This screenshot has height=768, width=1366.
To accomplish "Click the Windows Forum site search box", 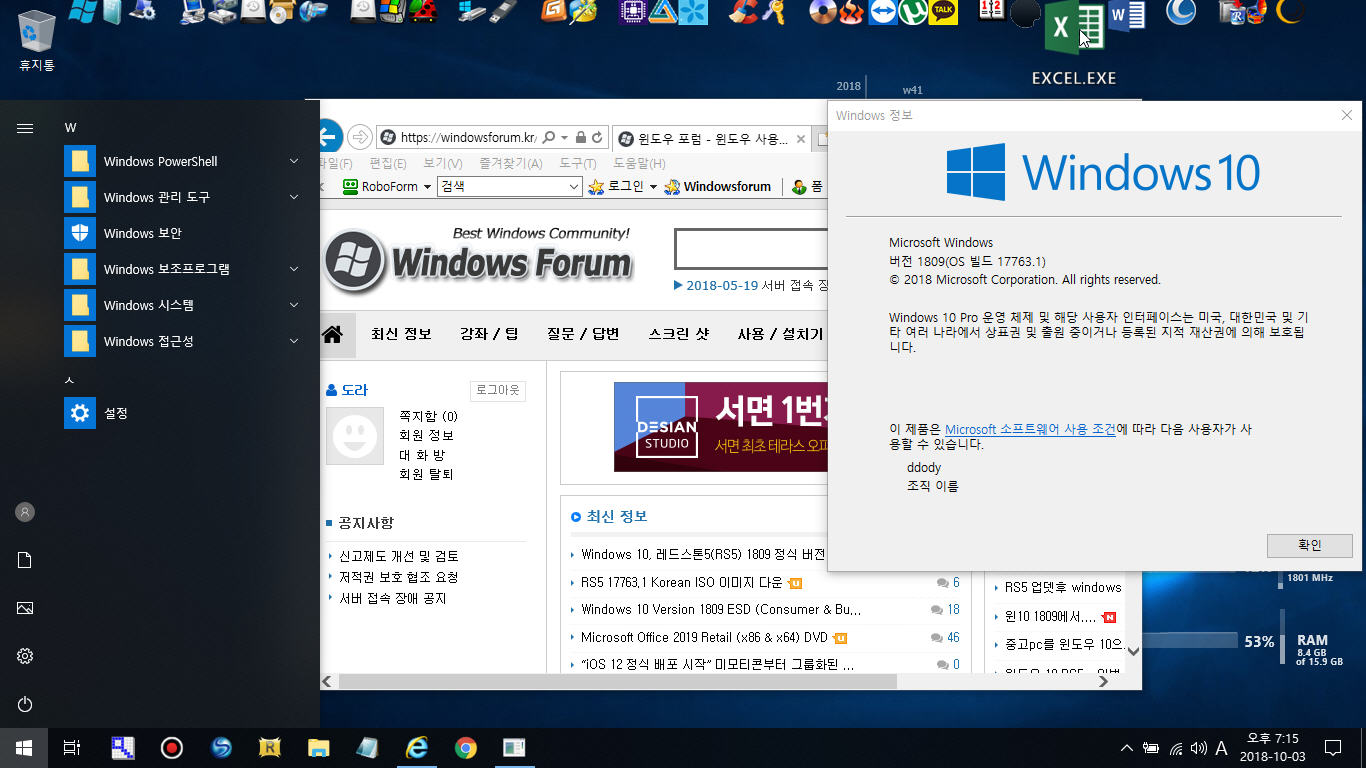I will point(750,249).
